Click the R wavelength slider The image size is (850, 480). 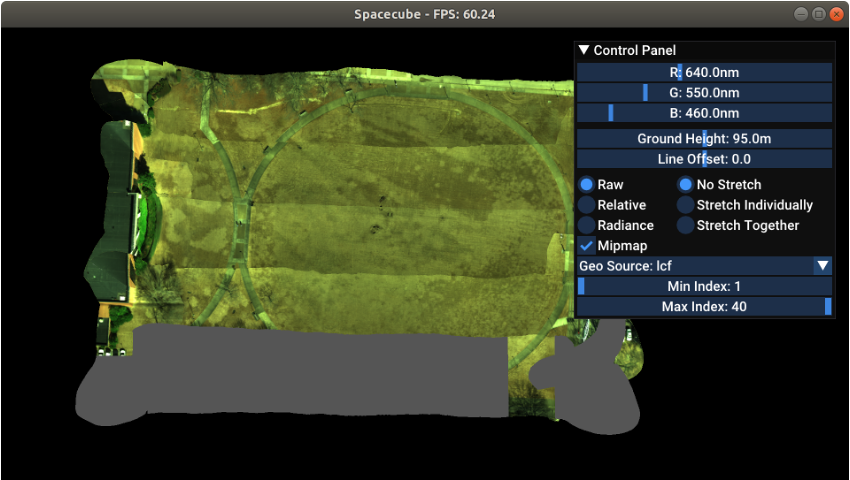704,72
